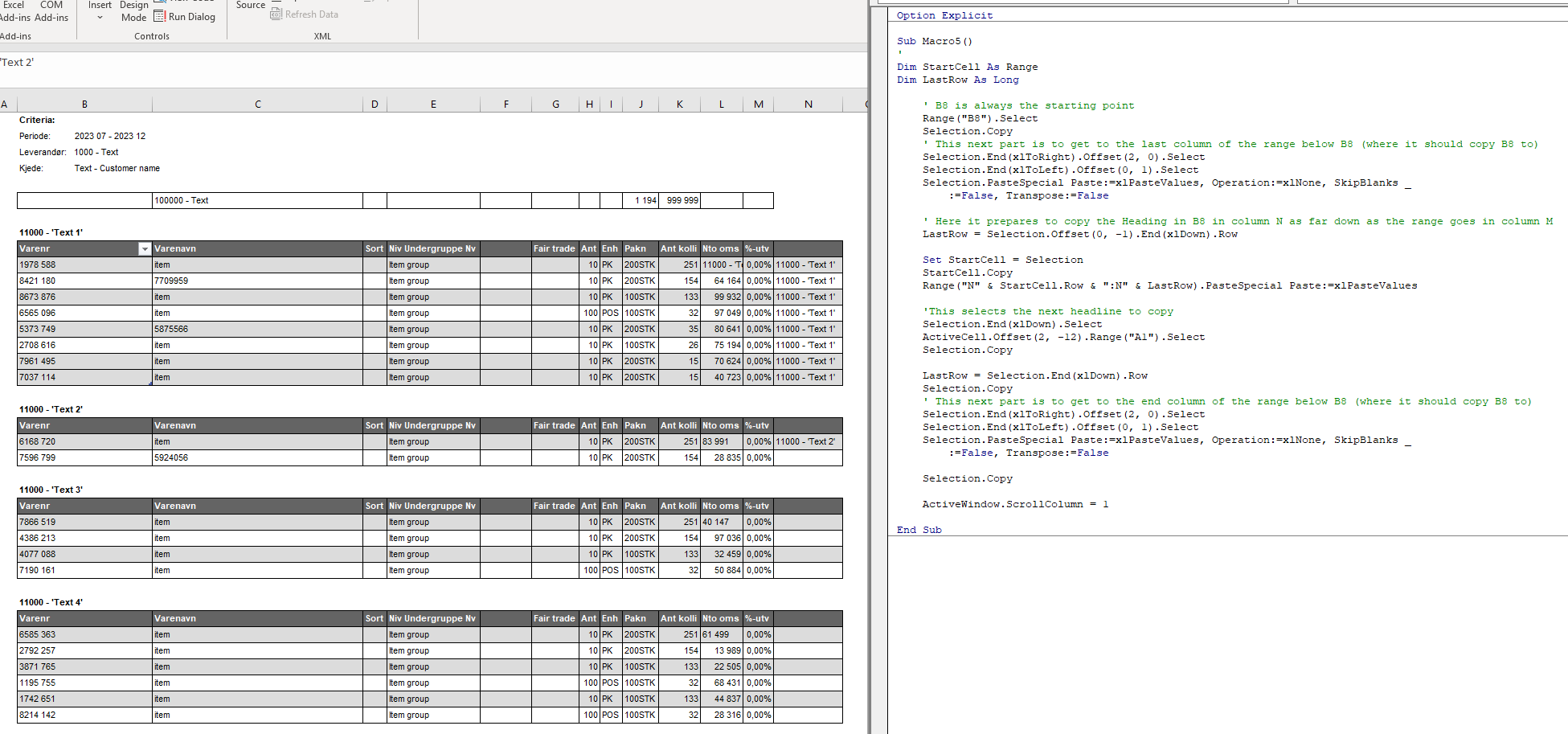This screenshot has height=734, width=1568.
Task: Select the Varenavn cell 7709959
Action: tap(258, 281)
